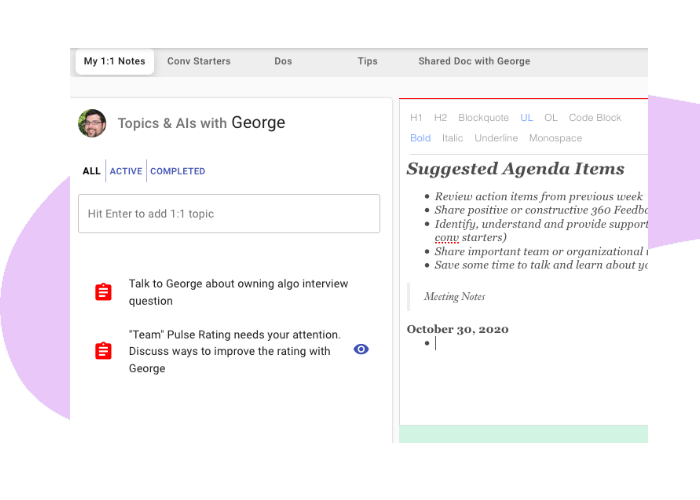Select the 'Team Pulse Rating needs your attention' topic
This screenshot has height=500, width=700.
tap(235, 351)
